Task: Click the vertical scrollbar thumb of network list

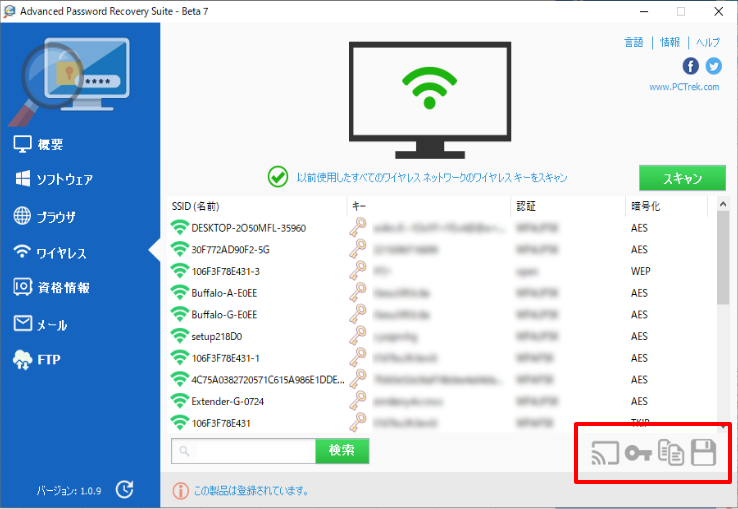Action: [723, 258]
